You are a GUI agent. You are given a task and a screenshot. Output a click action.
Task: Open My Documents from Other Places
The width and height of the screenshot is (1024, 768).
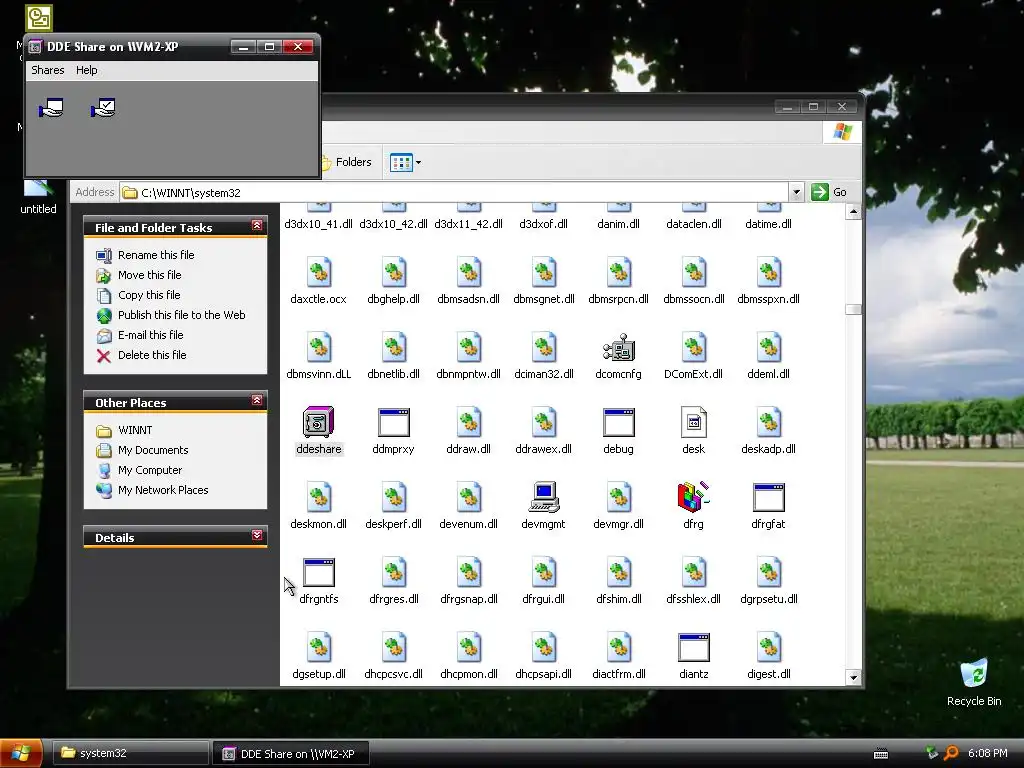pos(153,450)
